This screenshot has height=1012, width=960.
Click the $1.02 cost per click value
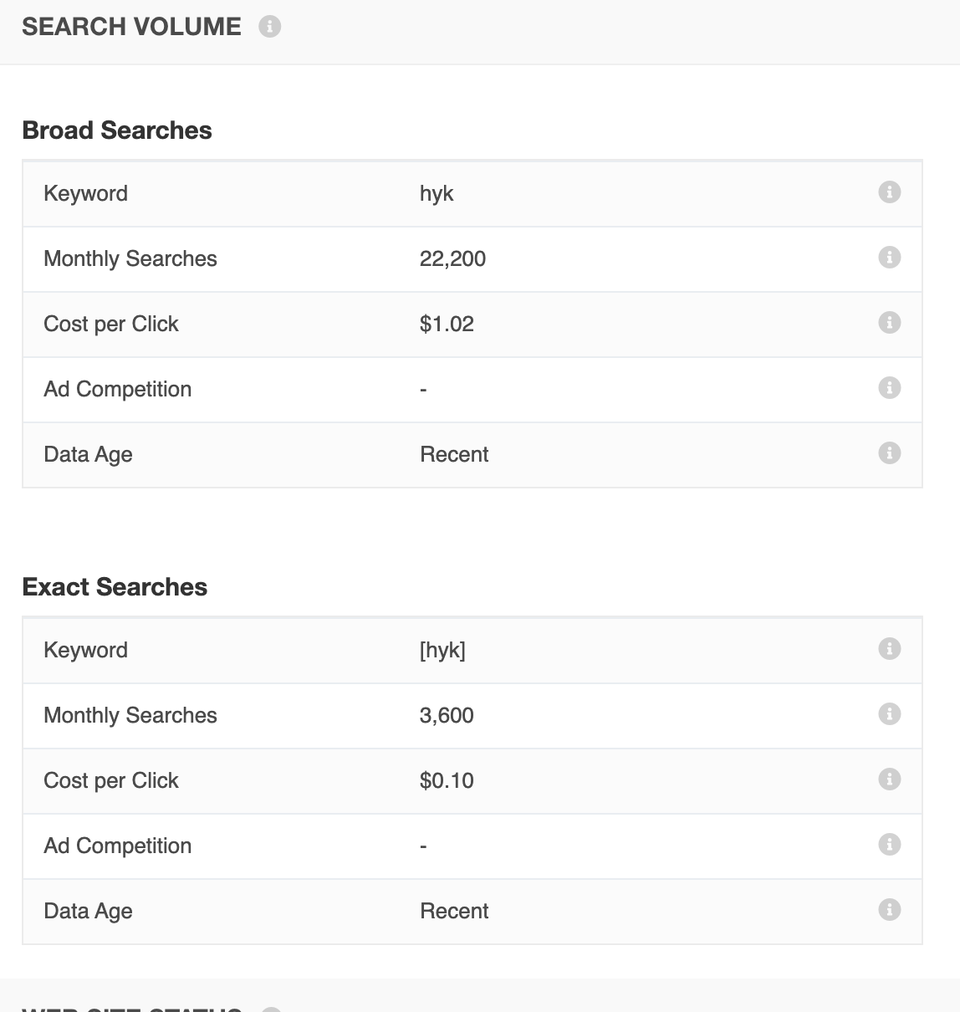point(447,324)
